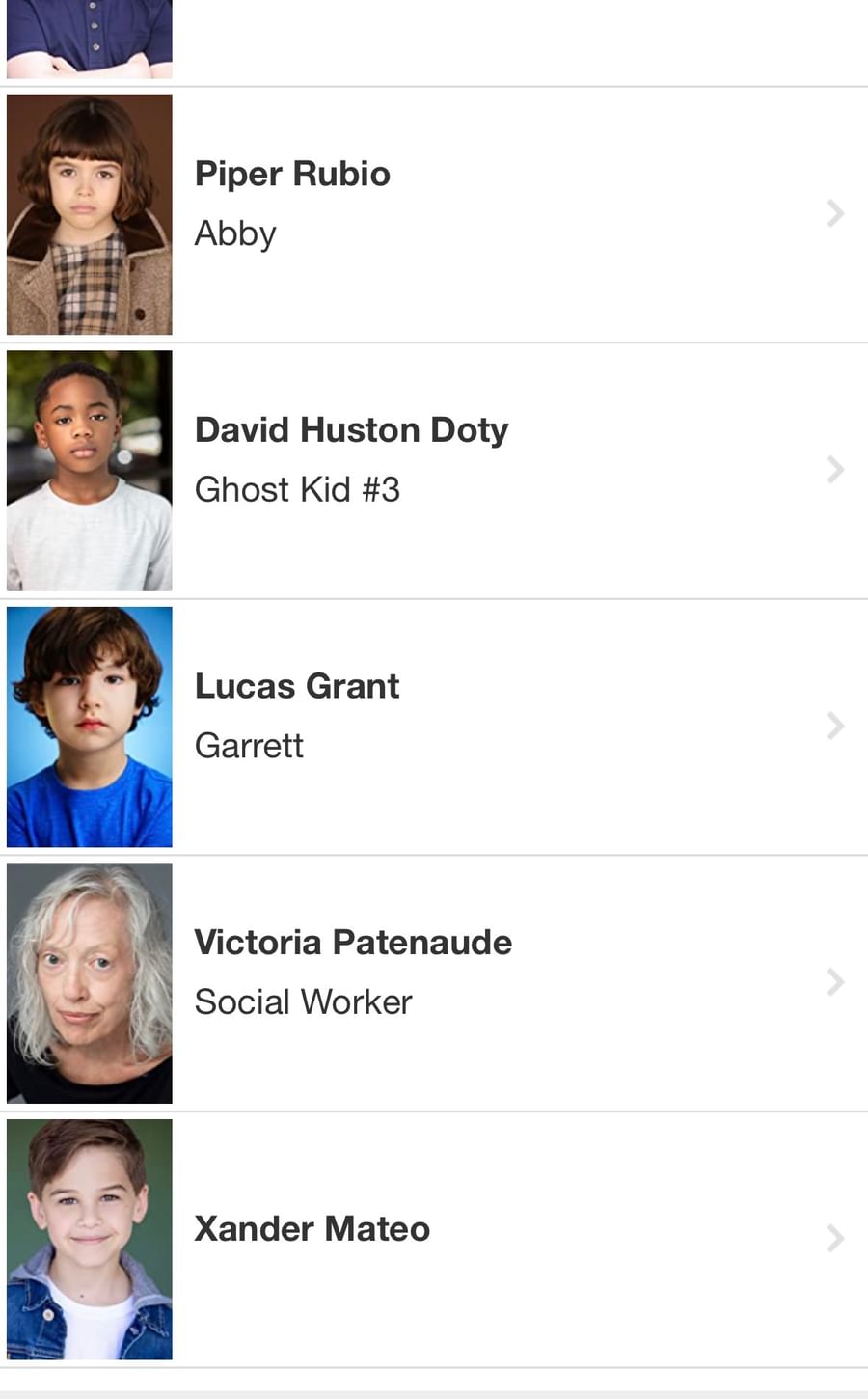Select the David Huston Doty name
Image resolution: width=868 pixels, height=1399 pixels.
[x=351, y=429]
